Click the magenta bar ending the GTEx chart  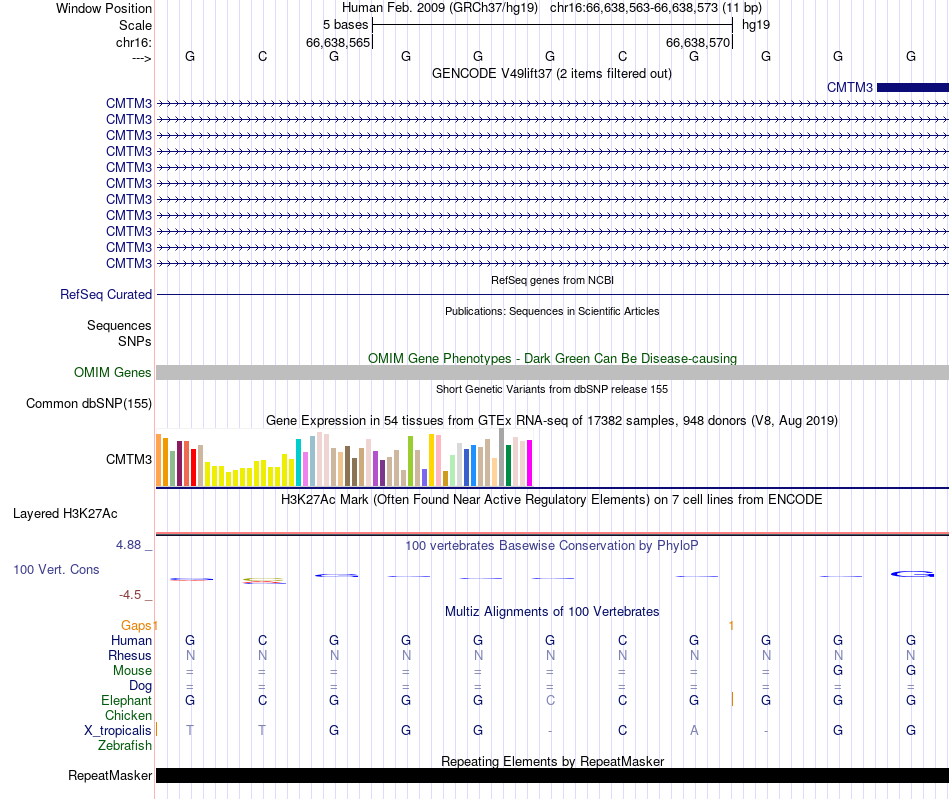(x=530, y=463)
